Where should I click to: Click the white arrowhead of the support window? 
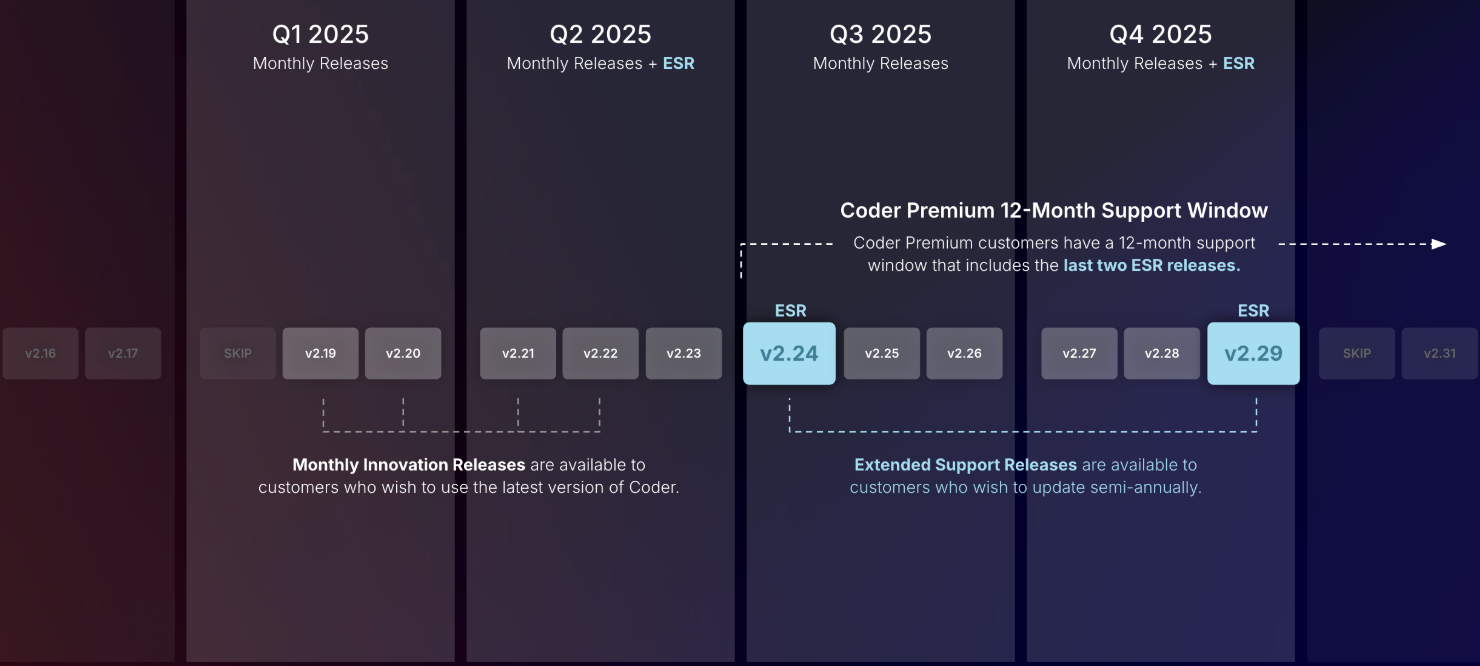tap(1438, 244)
